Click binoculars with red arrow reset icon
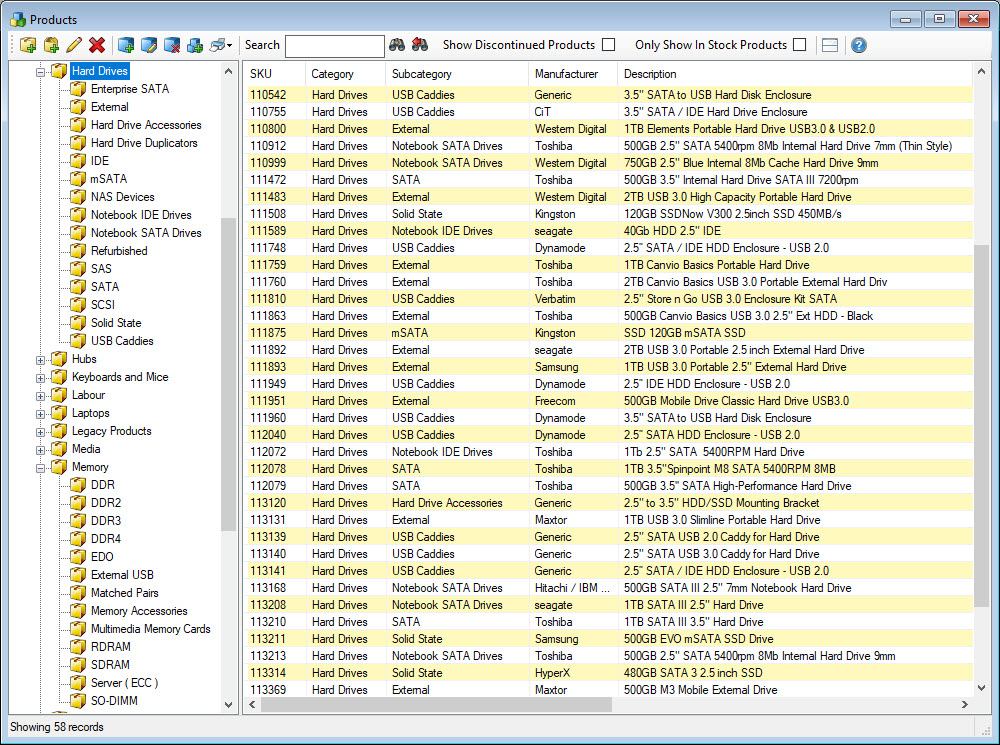Screen dimensions: 1000x745 (x=420, y=45)
